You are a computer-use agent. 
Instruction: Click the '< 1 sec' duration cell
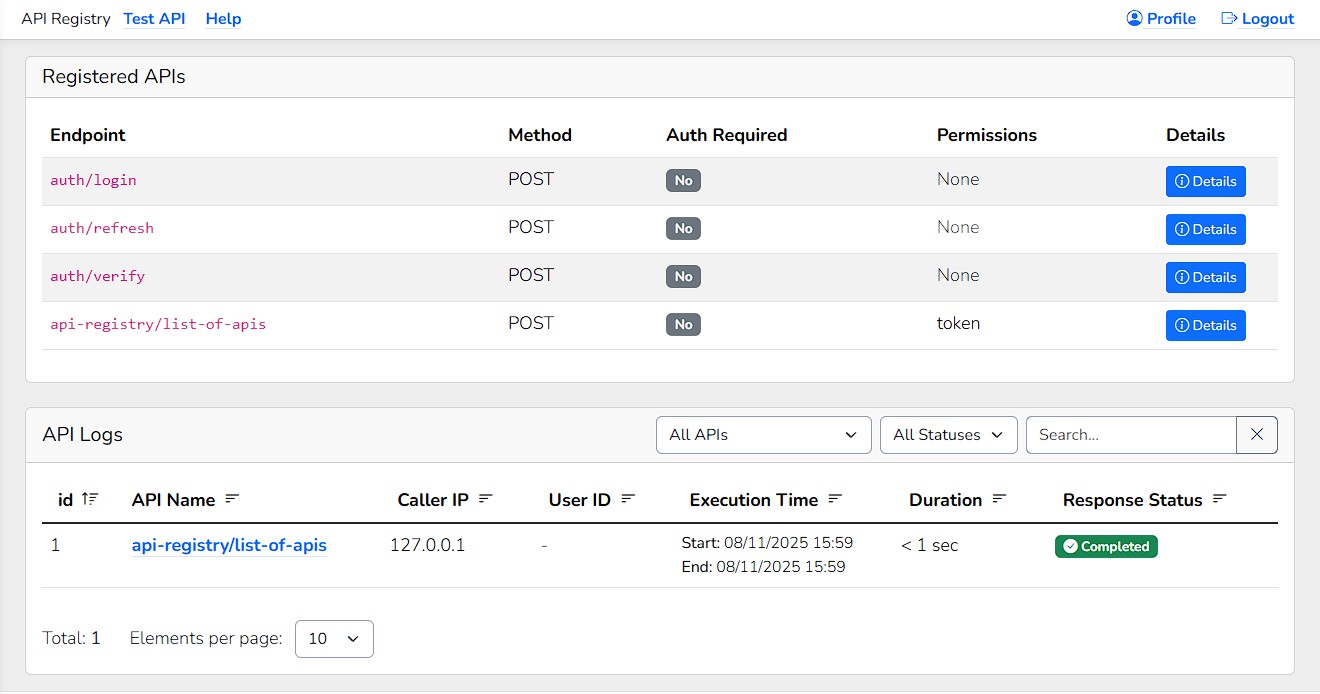(x=929, y=546)
